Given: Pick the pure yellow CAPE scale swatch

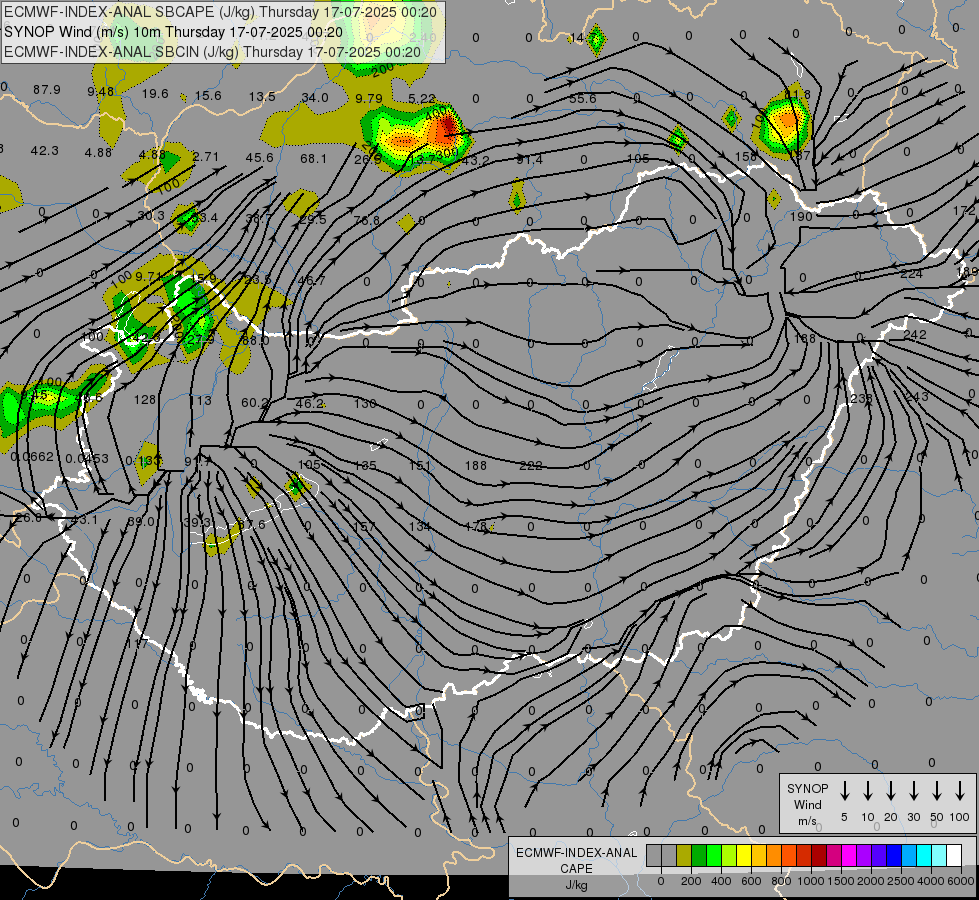Looking at the screenshot, I should coord(744,855).
